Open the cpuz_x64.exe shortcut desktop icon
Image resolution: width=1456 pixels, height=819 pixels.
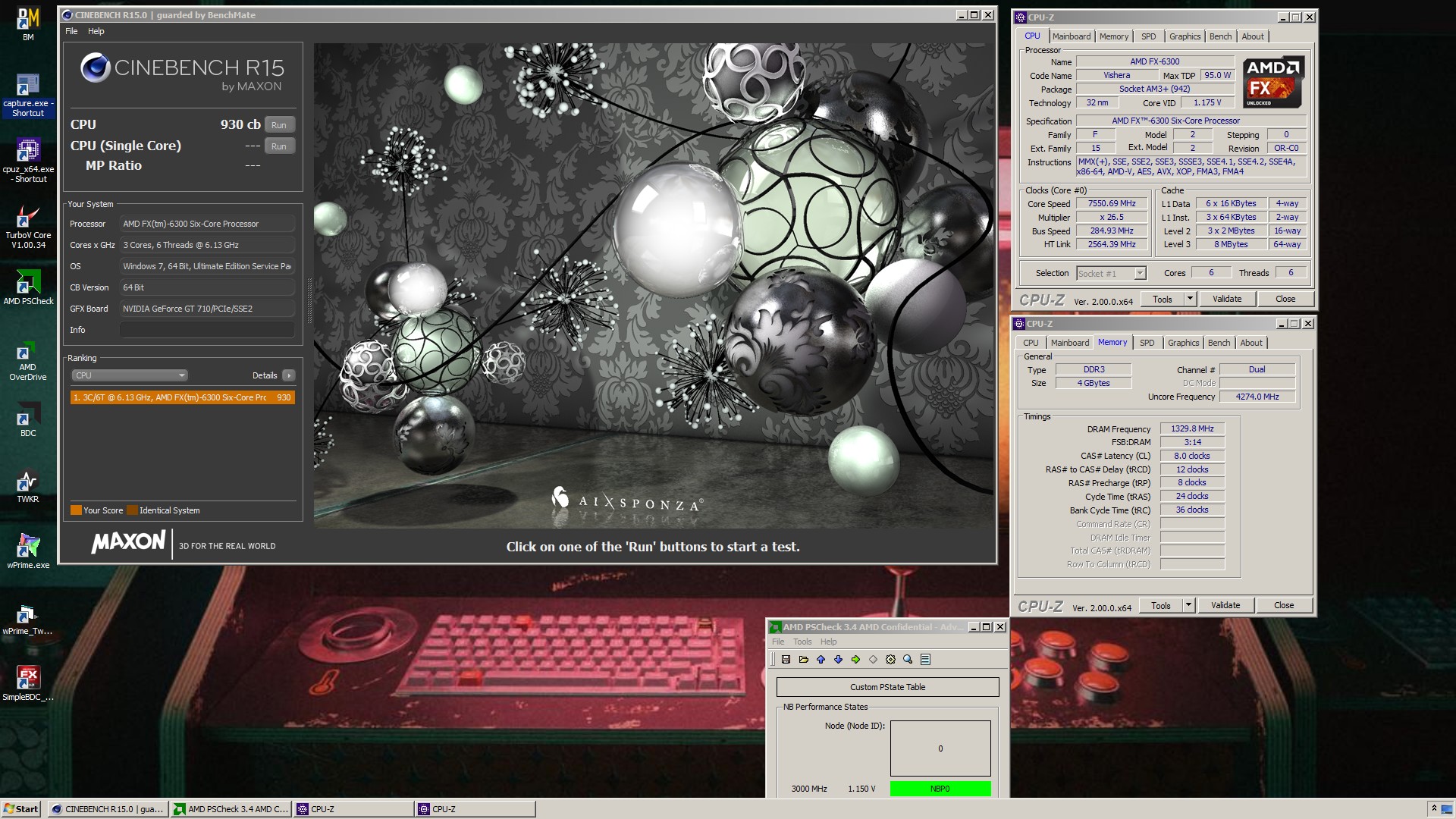28,161
